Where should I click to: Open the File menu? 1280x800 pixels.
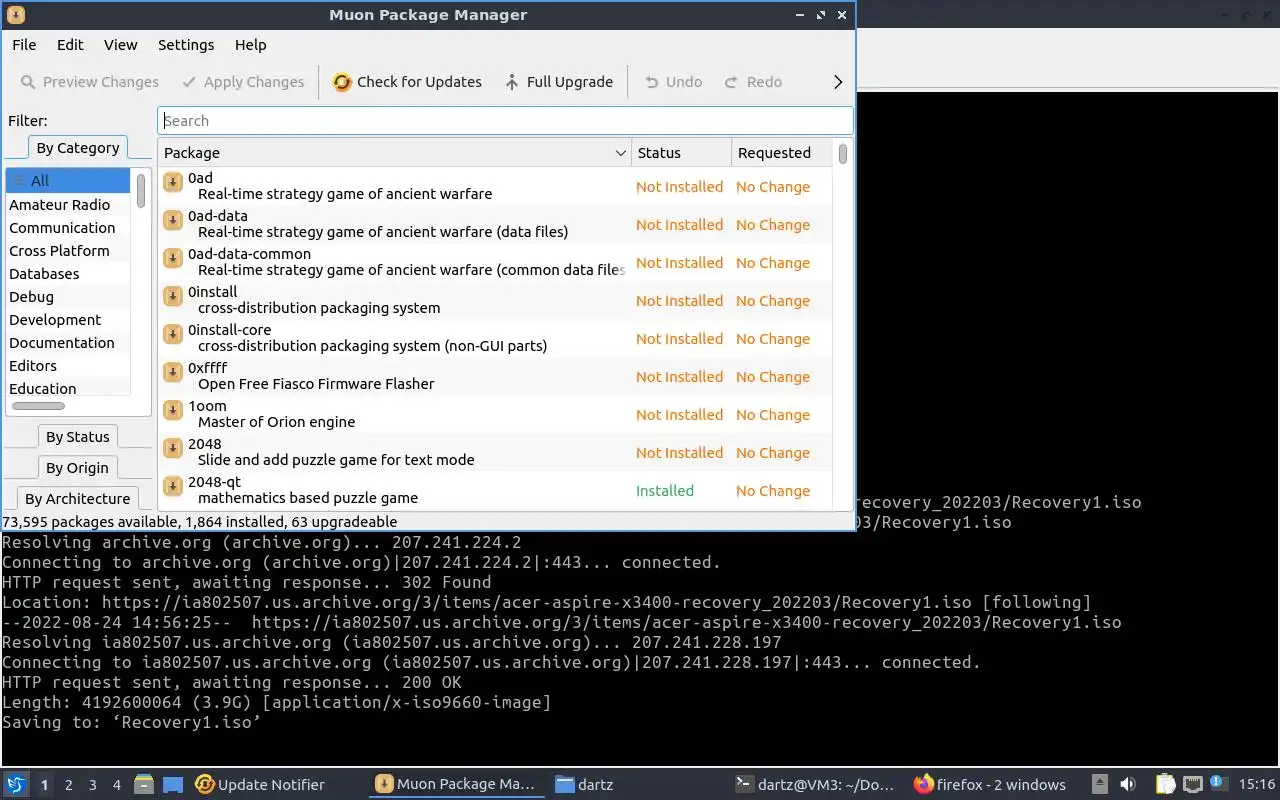tap(24, 45)
